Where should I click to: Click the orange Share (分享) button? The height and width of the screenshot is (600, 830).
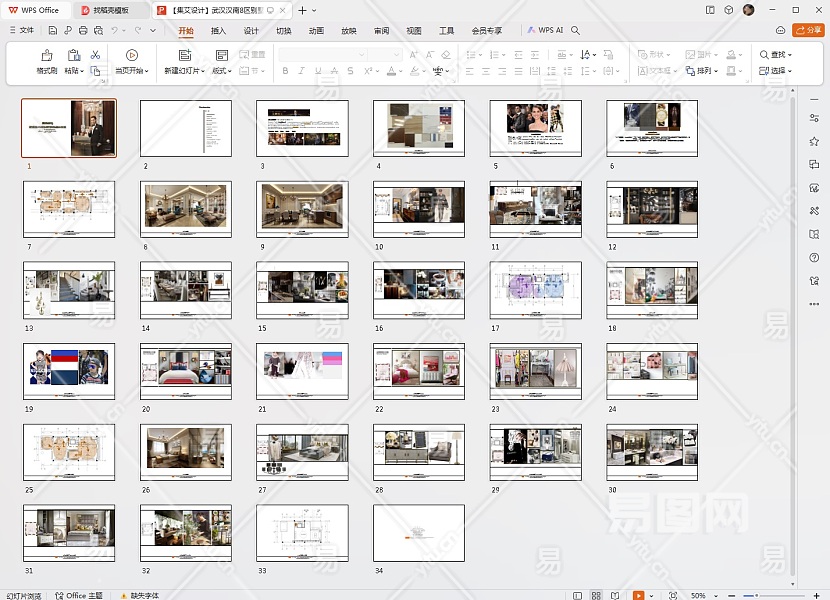pos(807,31)
